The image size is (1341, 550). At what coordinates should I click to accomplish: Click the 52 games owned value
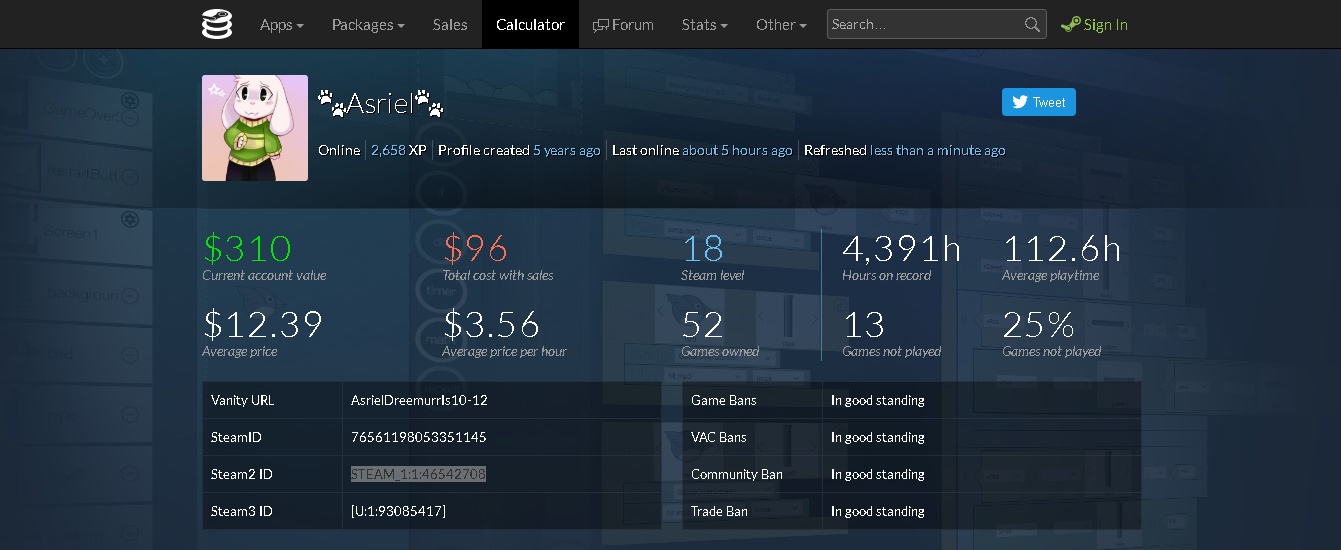click(x=703, y=324)
